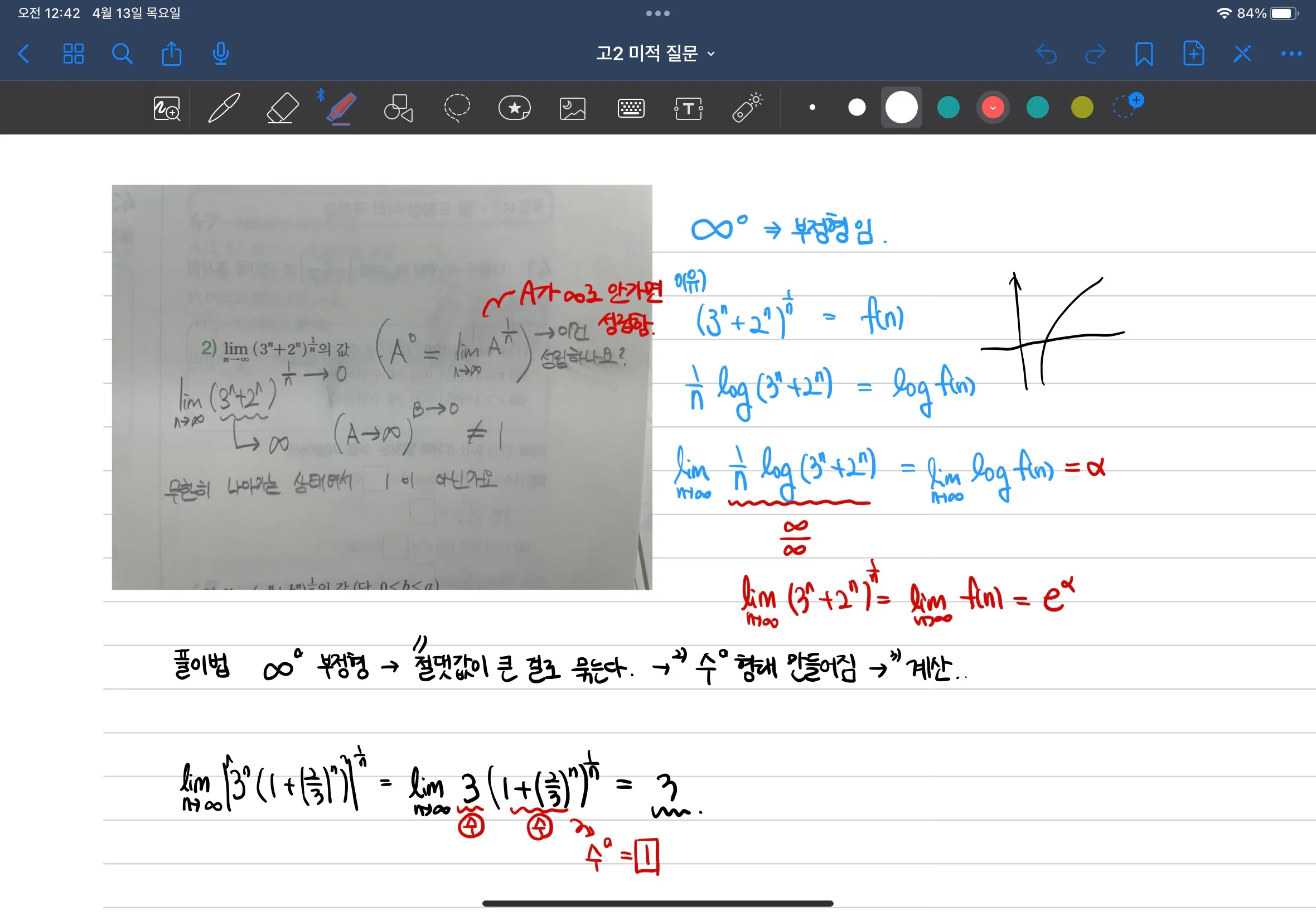
Task: Open the keyboard typing tool
Action: 631,108
